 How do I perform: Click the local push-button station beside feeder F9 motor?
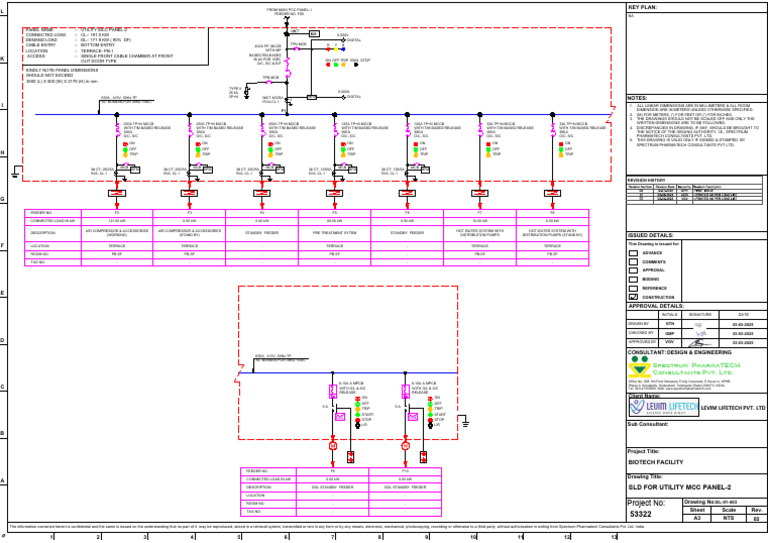(x=351, y=457)
